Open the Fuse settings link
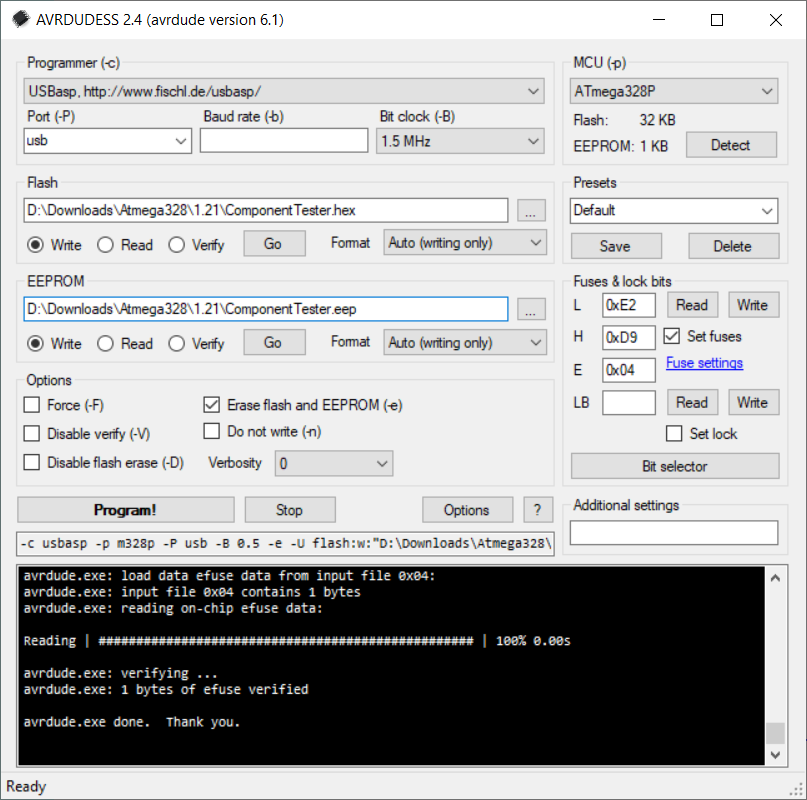The height and width of the screenshot is (800, 807). coord(704,363)
